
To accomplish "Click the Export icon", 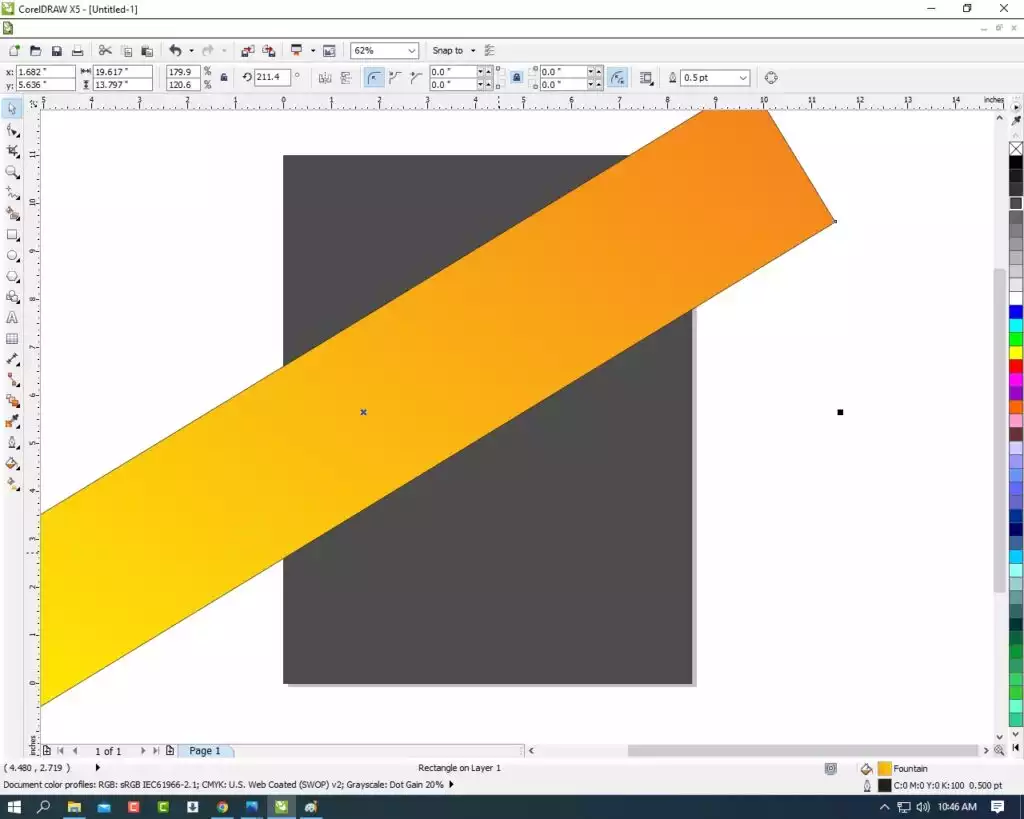I will (x=268, y=50).
